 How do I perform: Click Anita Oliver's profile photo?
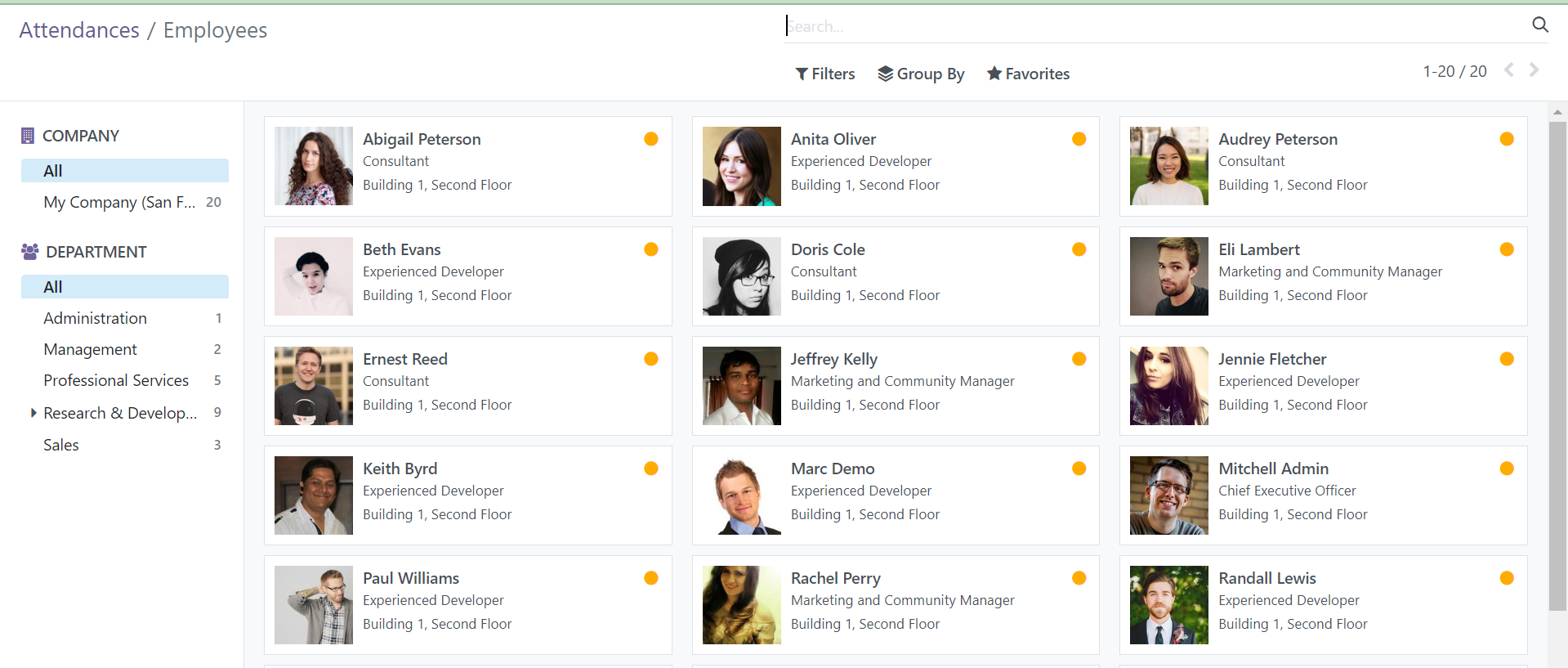pos(741,166)
